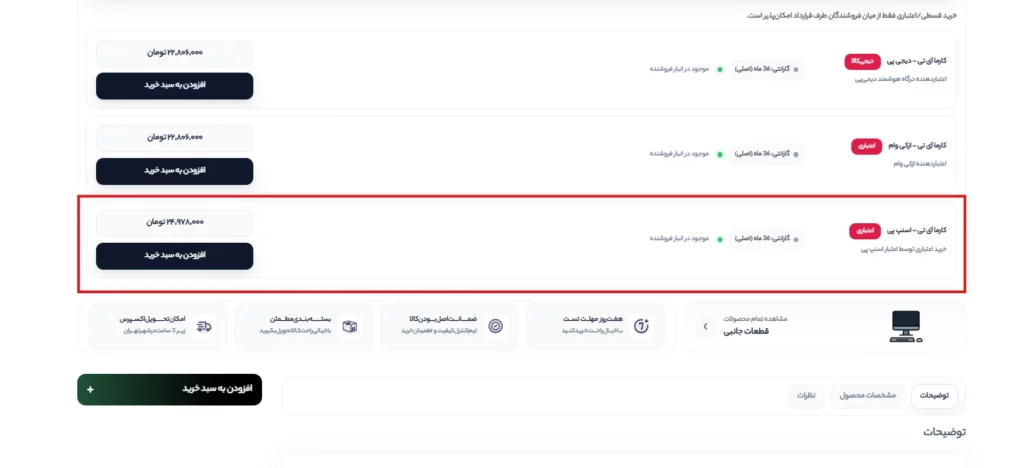
Task: Click the red دیجی‌کالا badge
Action: coord(862,61)
